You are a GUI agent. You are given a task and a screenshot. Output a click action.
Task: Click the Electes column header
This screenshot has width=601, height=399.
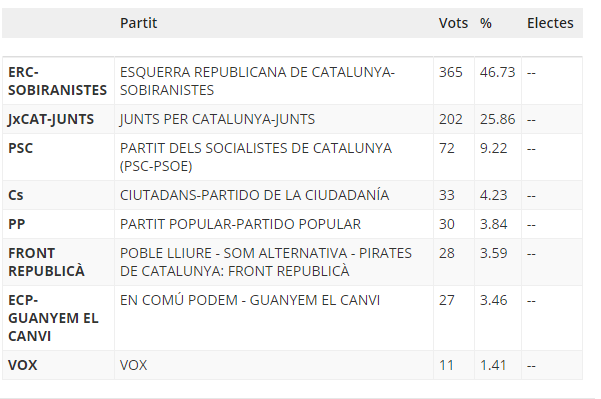[x=550, y=23]
